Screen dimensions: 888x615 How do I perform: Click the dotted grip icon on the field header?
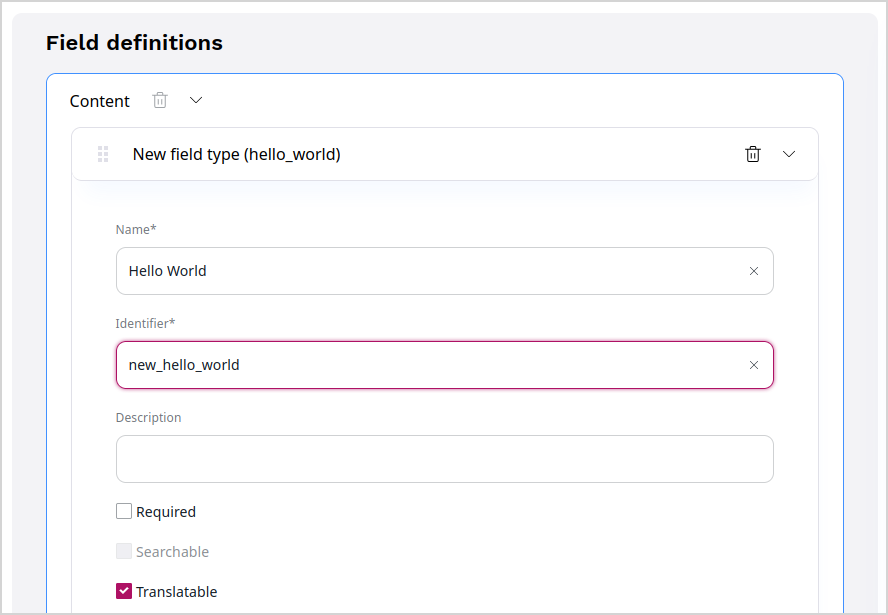coord(102,154)
